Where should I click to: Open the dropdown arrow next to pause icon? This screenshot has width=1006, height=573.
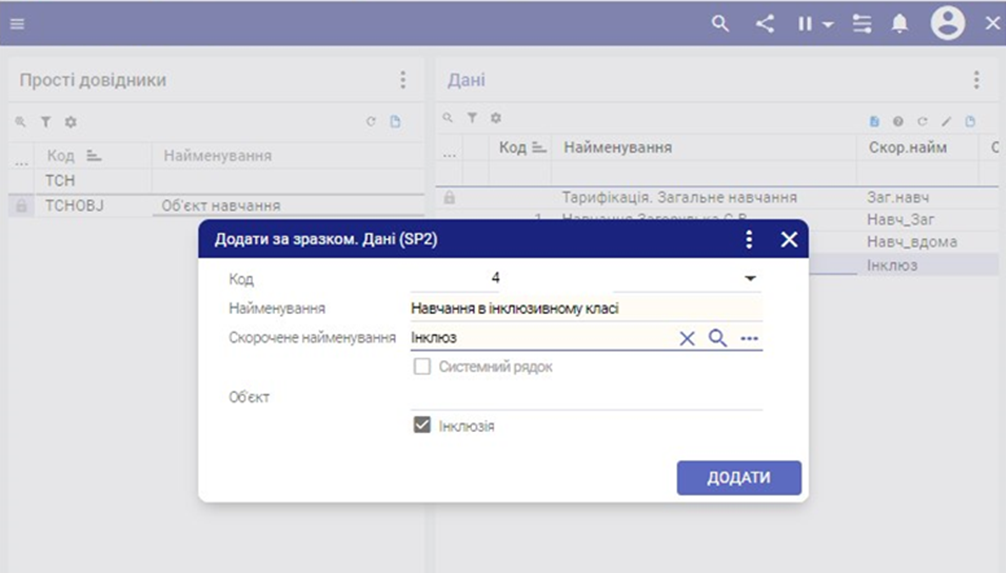tap(828, 25)
